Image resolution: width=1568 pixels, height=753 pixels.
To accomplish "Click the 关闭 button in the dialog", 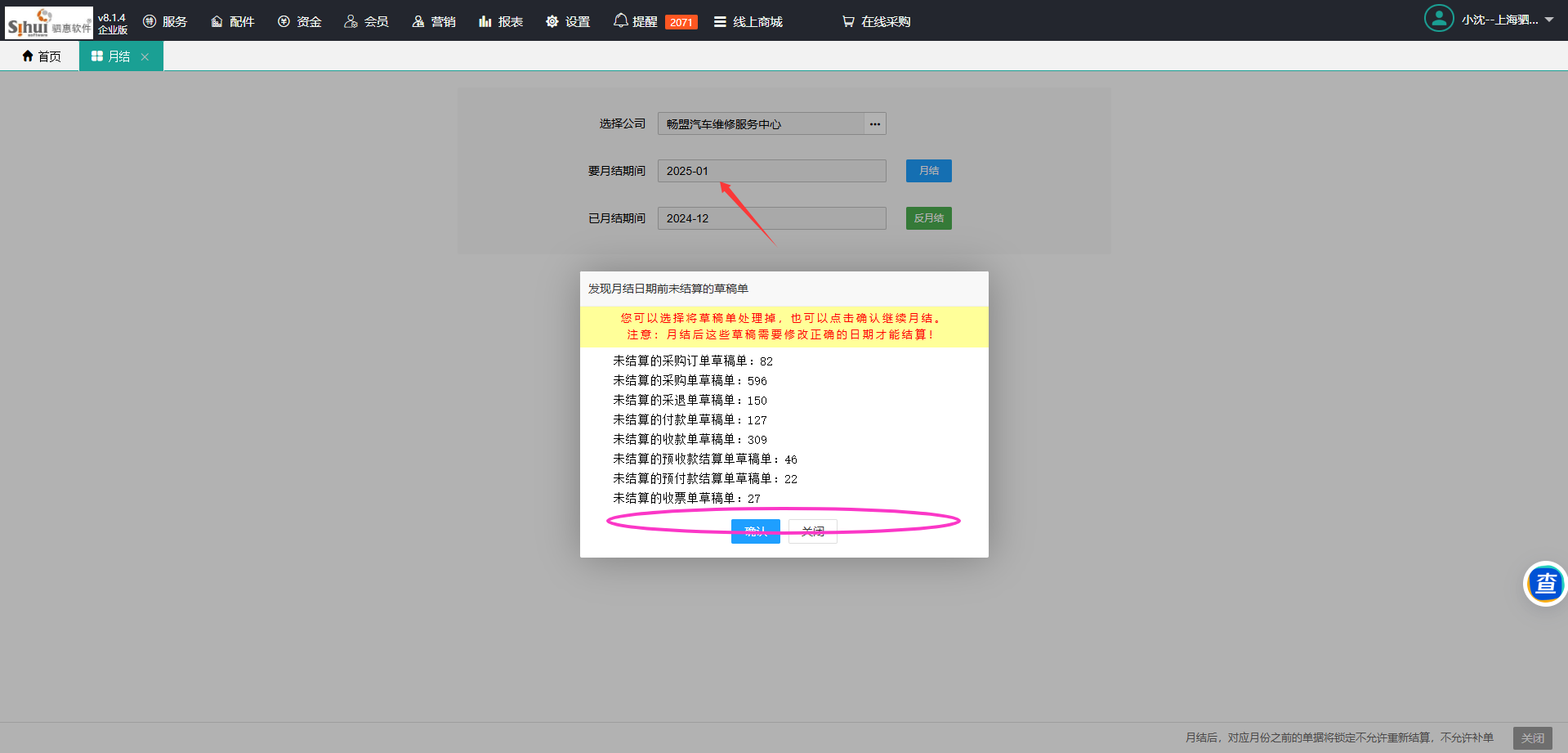I will tap(812, 531).
